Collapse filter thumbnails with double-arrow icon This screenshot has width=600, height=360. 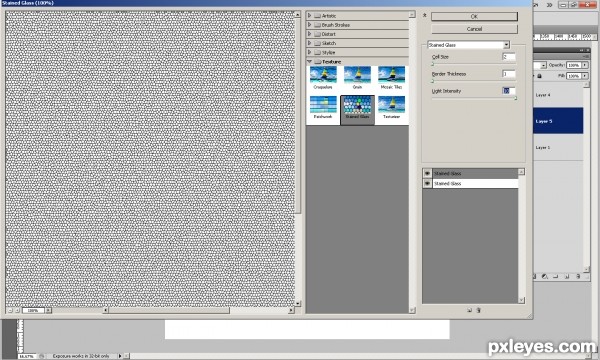[x=424, y=16]
